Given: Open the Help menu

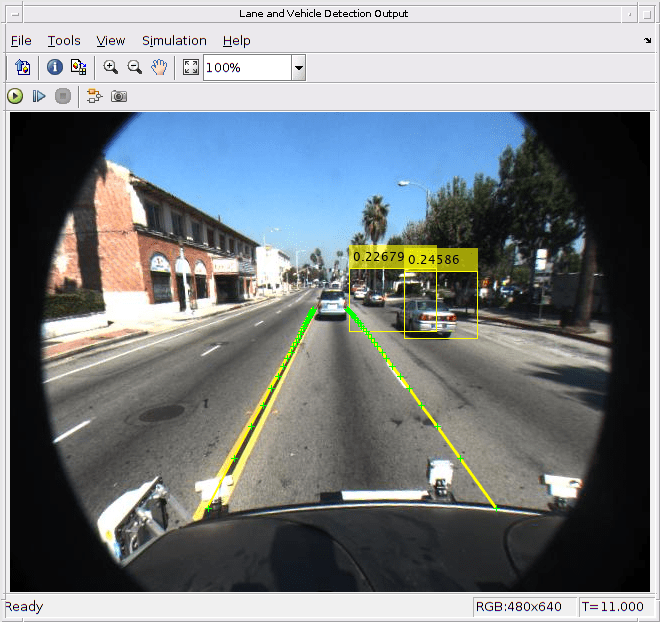Looking at the screenshot, I should (237, 40).
